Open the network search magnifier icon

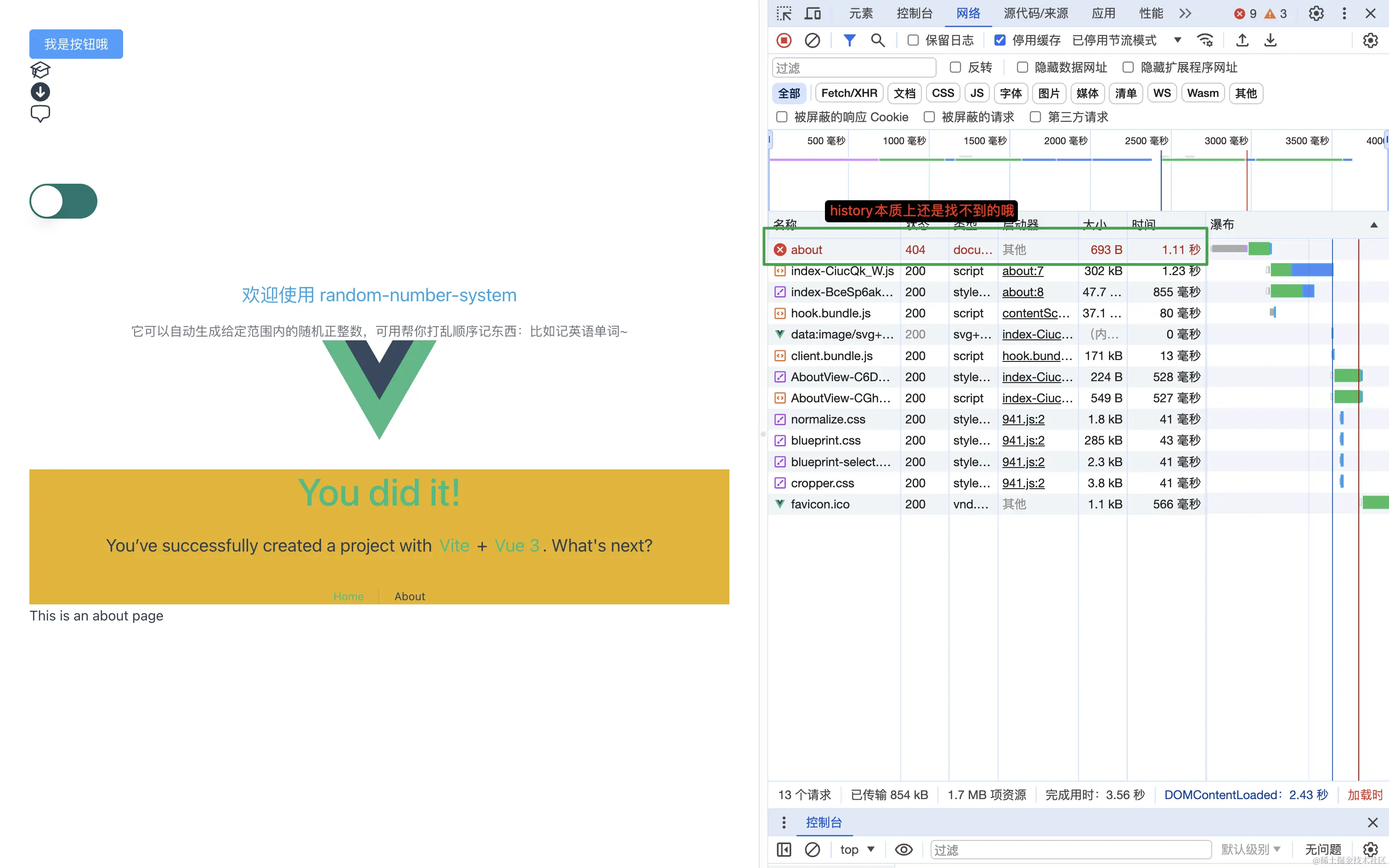[877, 40]
